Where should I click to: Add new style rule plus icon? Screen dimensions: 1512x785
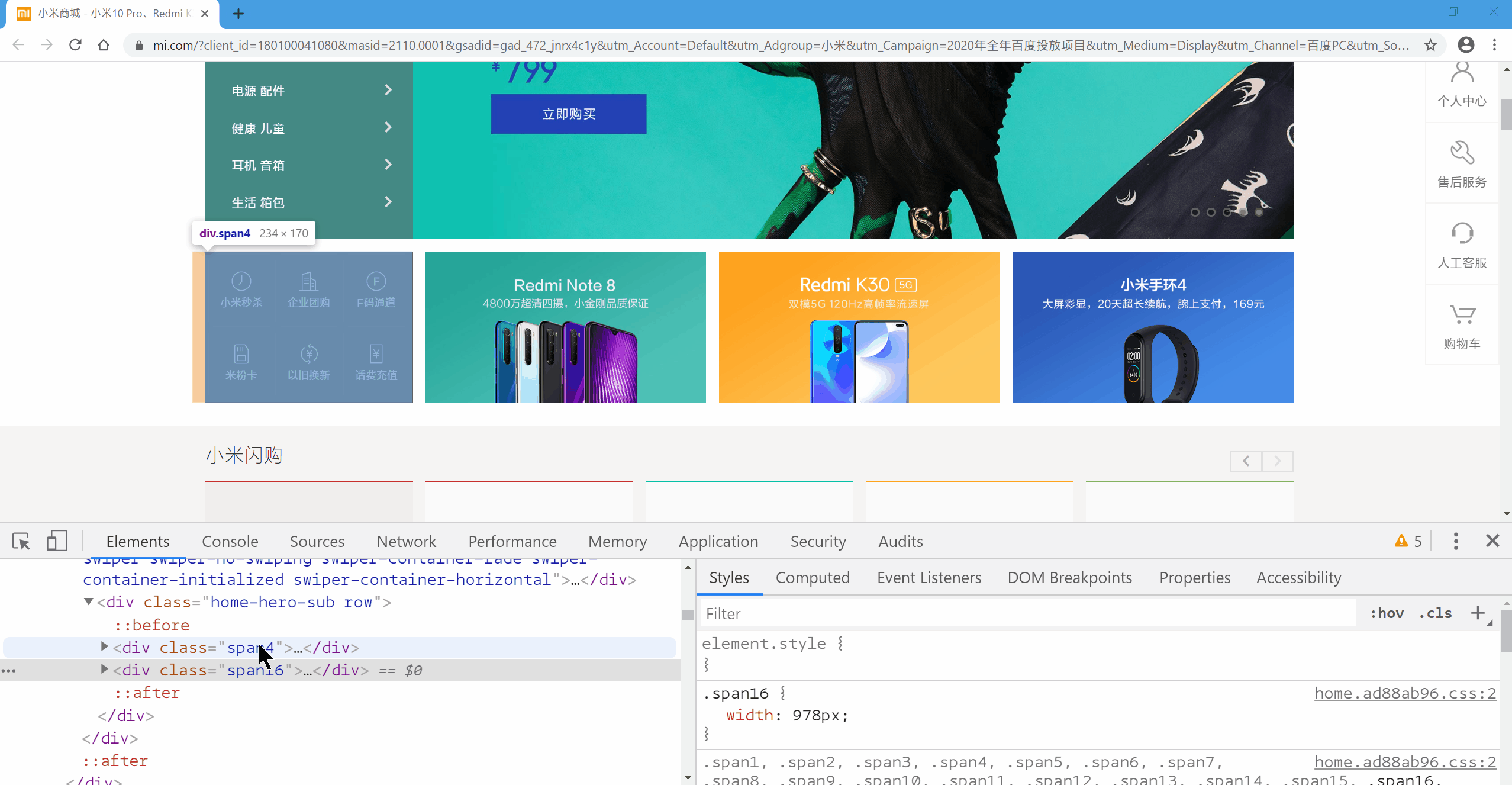click(1478, 613)
